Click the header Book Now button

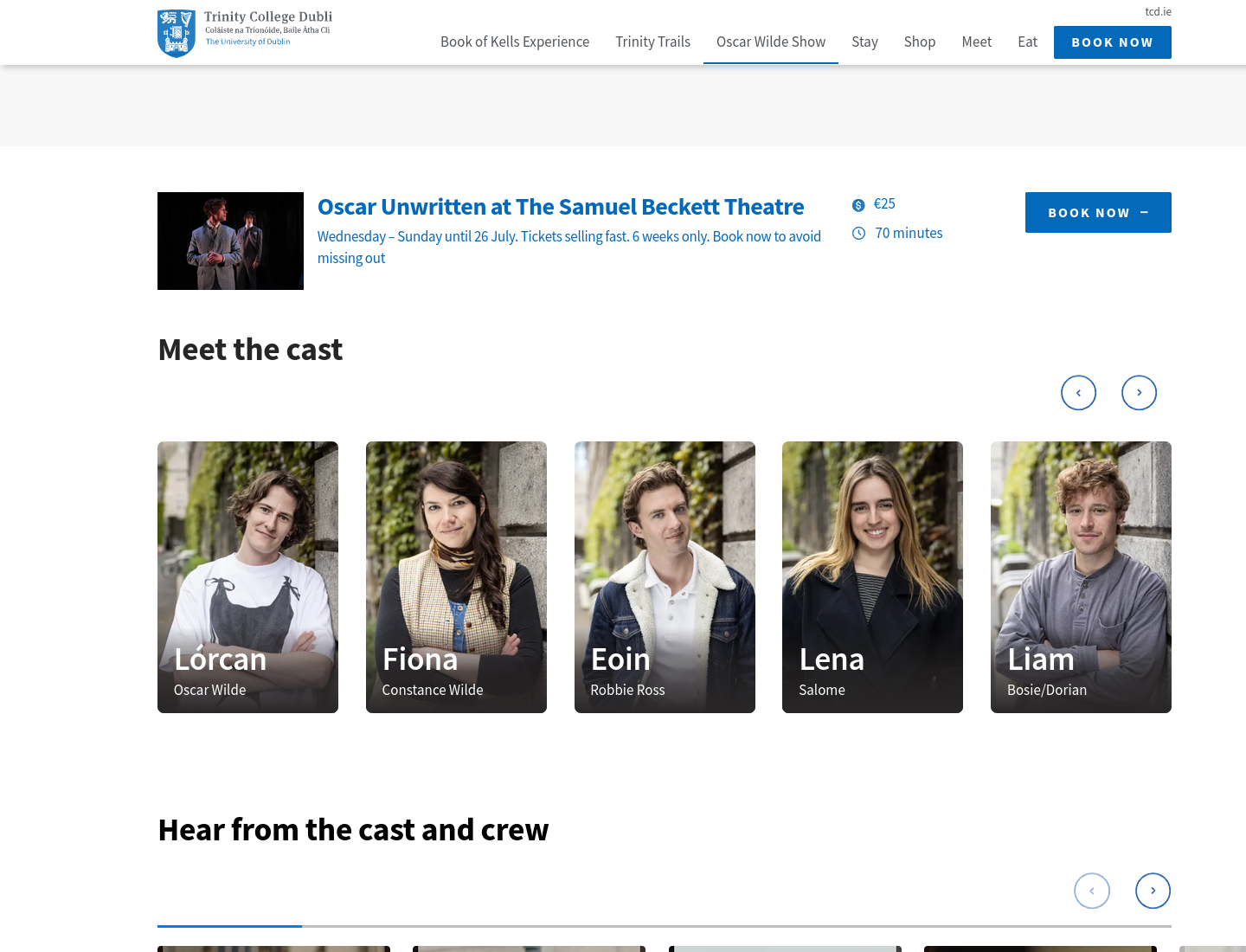click(x=1113, y=42)
